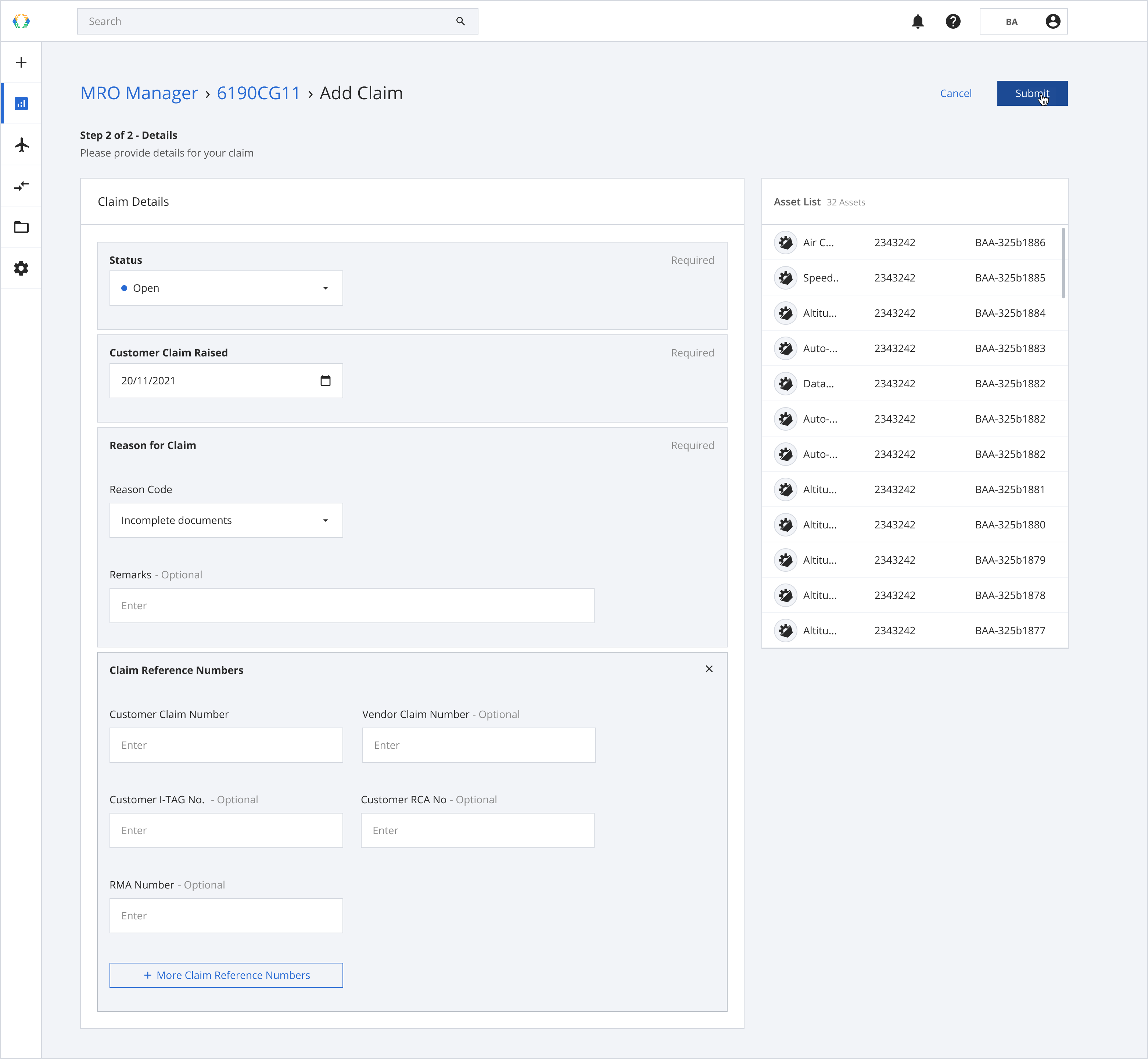Click the Cancel link

coord(955,93)
